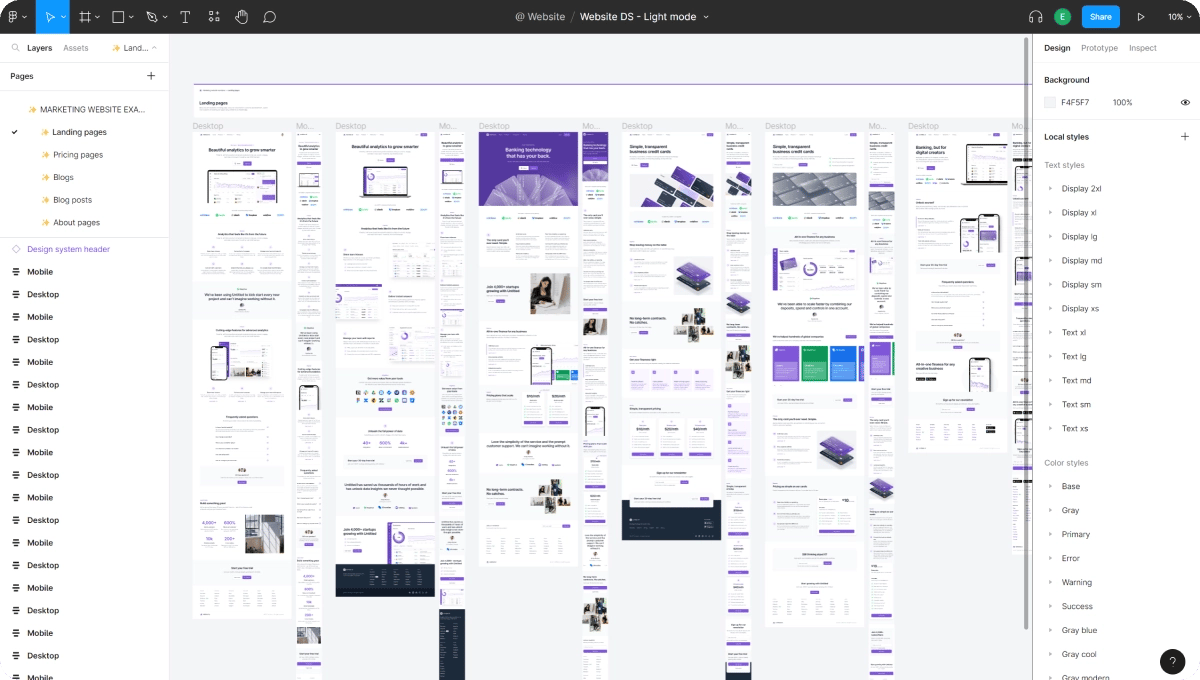Select the Frame tool
Screen dimensions: 1200x680
point(84,17)
